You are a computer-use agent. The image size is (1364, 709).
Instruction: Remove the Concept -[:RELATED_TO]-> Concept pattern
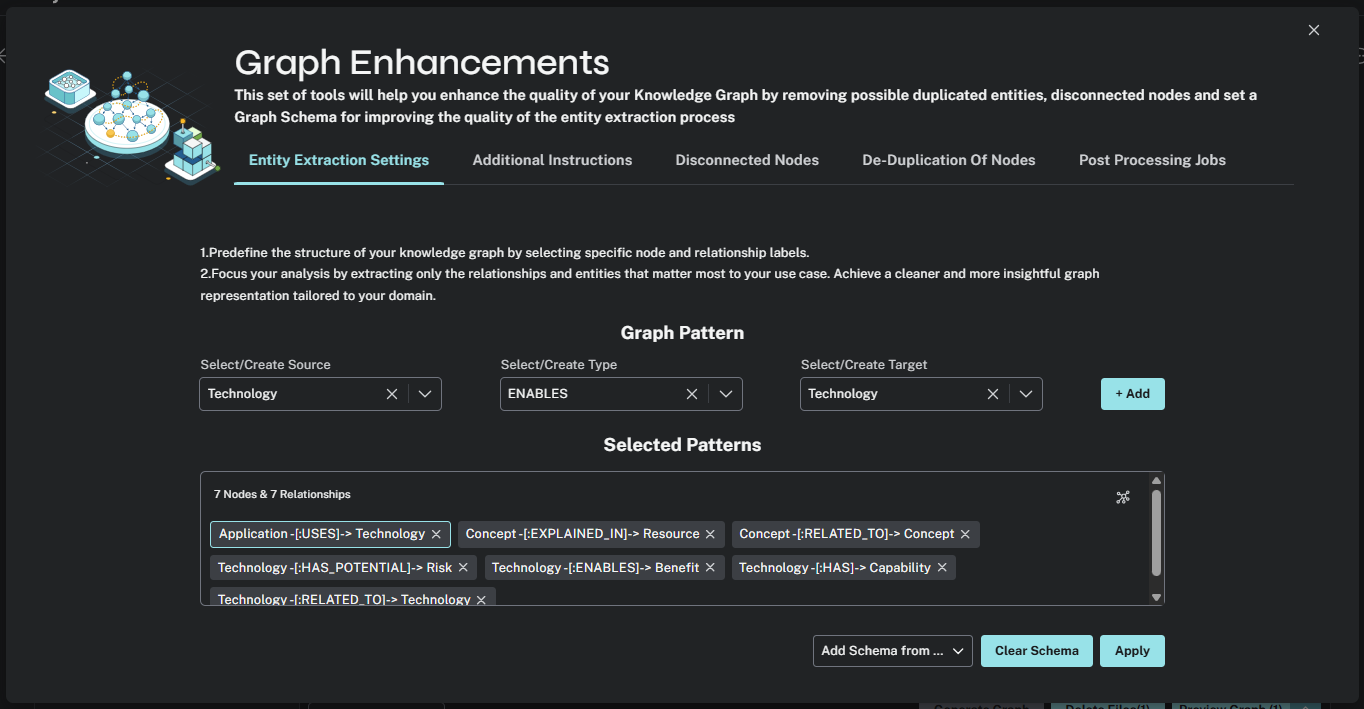[x=965, y=533]
